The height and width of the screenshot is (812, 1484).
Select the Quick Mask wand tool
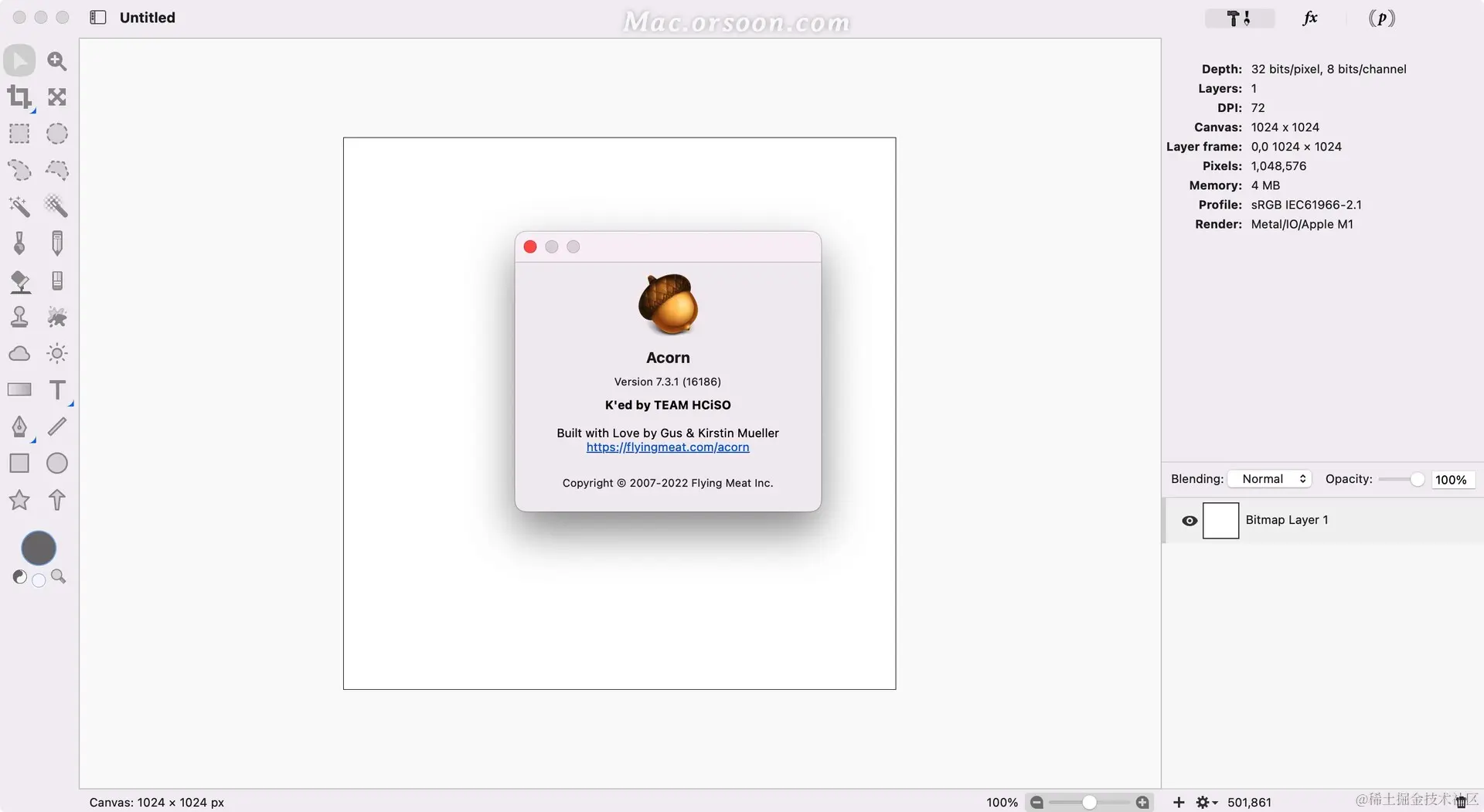pos(57,206)
